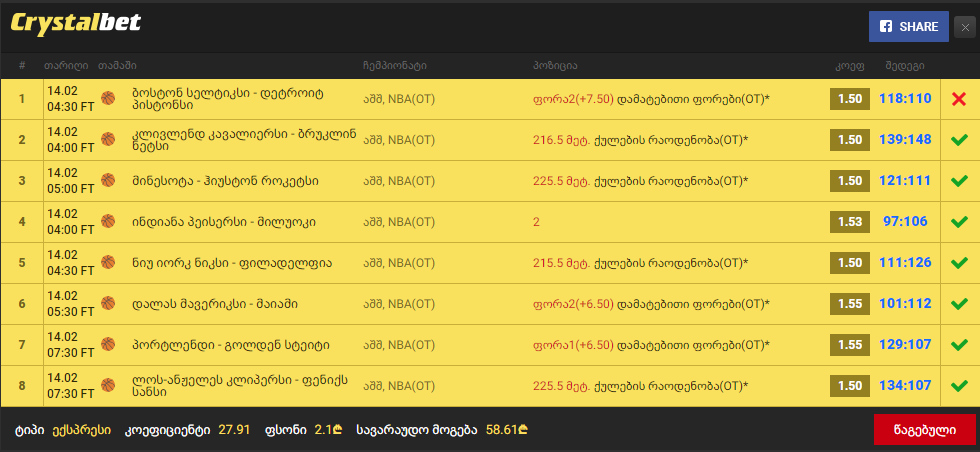Click the 139:148 score result
This screenshot has width=980, height=452.
[905, 139]
